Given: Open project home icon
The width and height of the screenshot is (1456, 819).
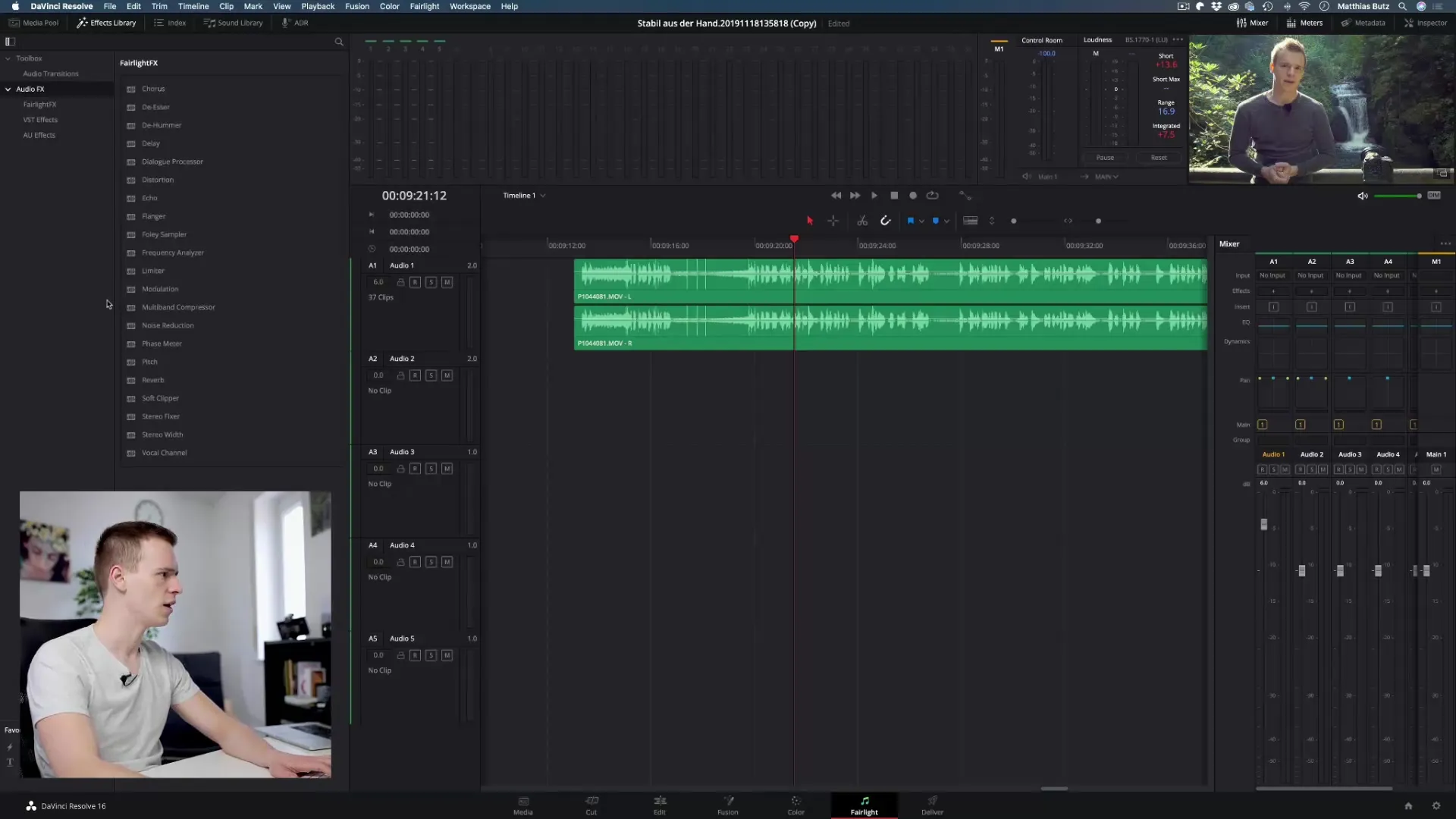Looking at the screenshot, I should pyautogui.click(x=1408, y=806).
